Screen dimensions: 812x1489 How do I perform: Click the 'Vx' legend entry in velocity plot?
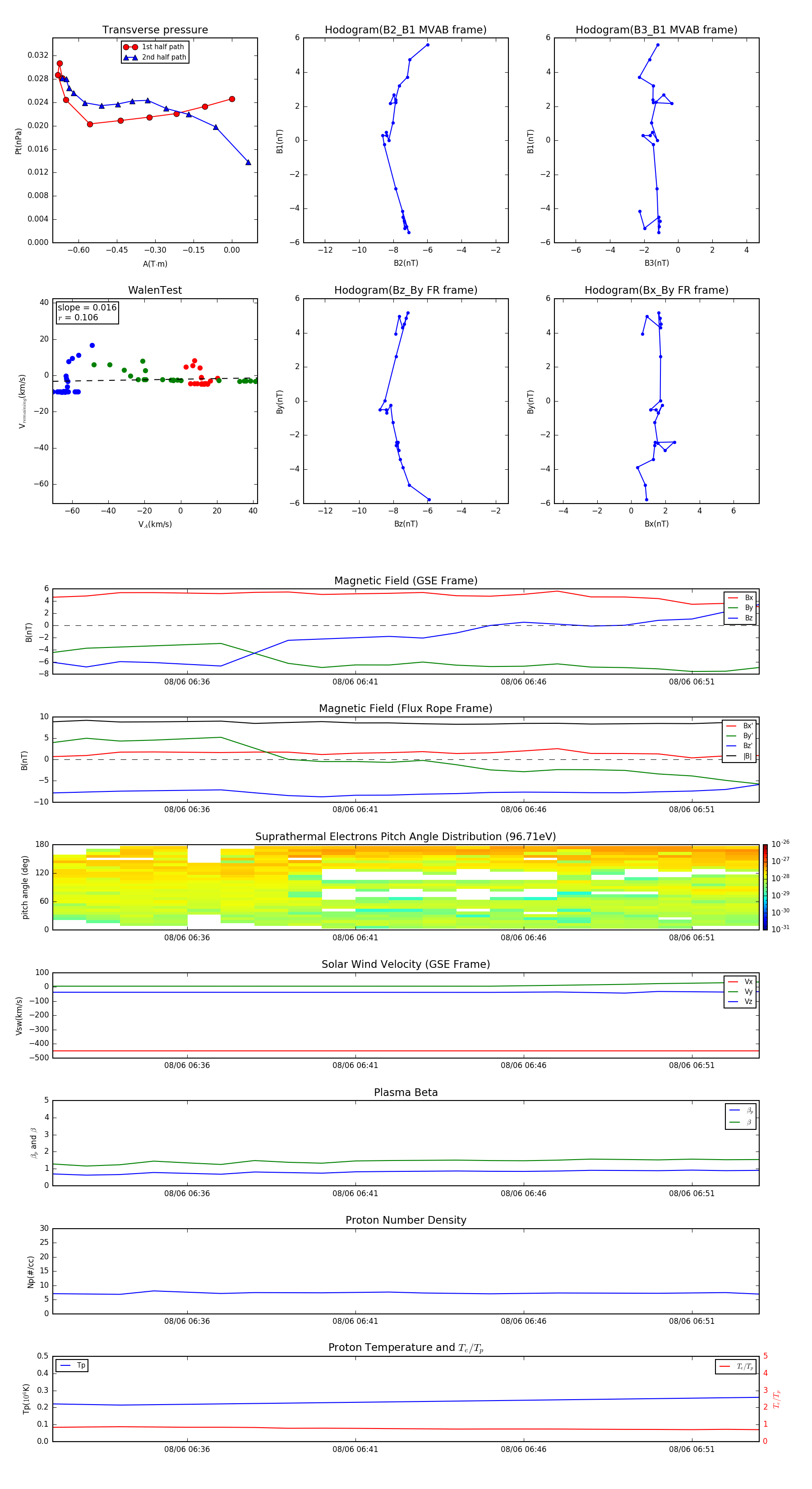[x=740, y=981]
